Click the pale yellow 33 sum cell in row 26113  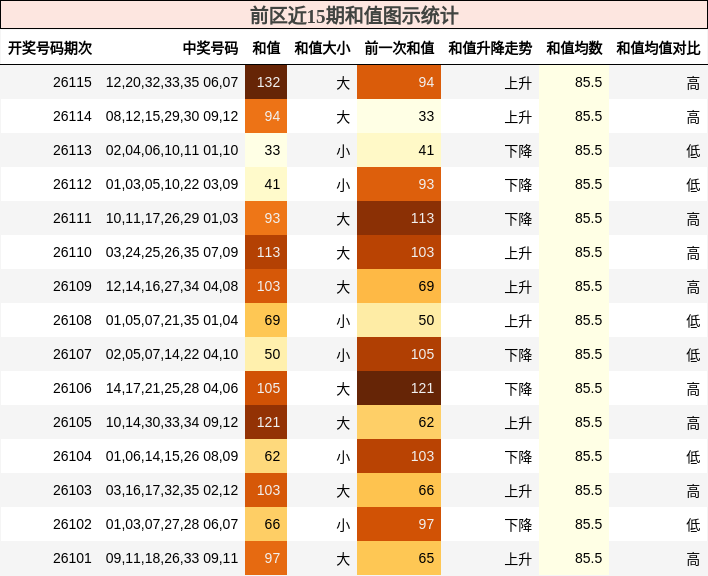(x=266, y=150)
